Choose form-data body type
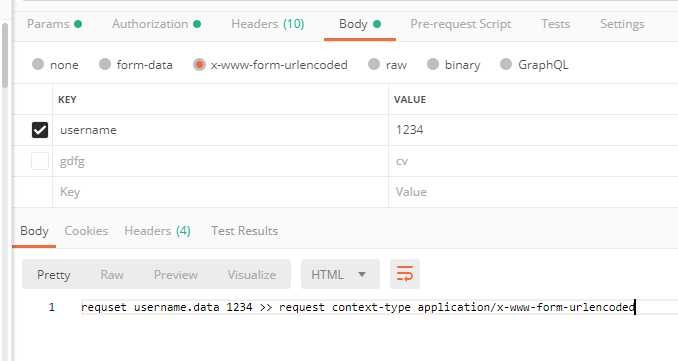Screen dimensions: 678x361 coord(136,65)
